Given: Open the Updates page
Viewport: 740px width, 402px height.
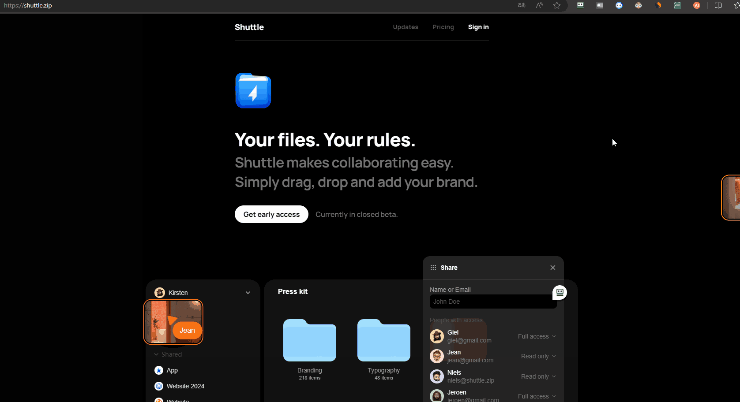Looking at the screenshot, I should [x=405, y=27].
